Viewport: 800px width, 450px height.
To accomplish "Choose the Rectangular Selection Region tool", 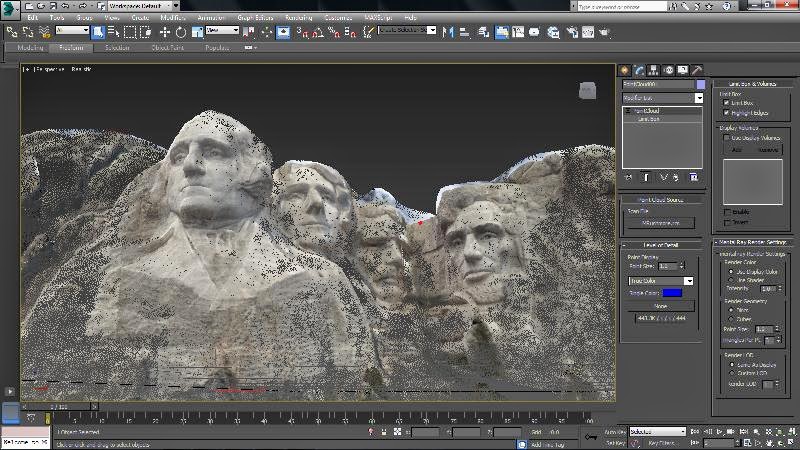I will [x=130, y=32].
